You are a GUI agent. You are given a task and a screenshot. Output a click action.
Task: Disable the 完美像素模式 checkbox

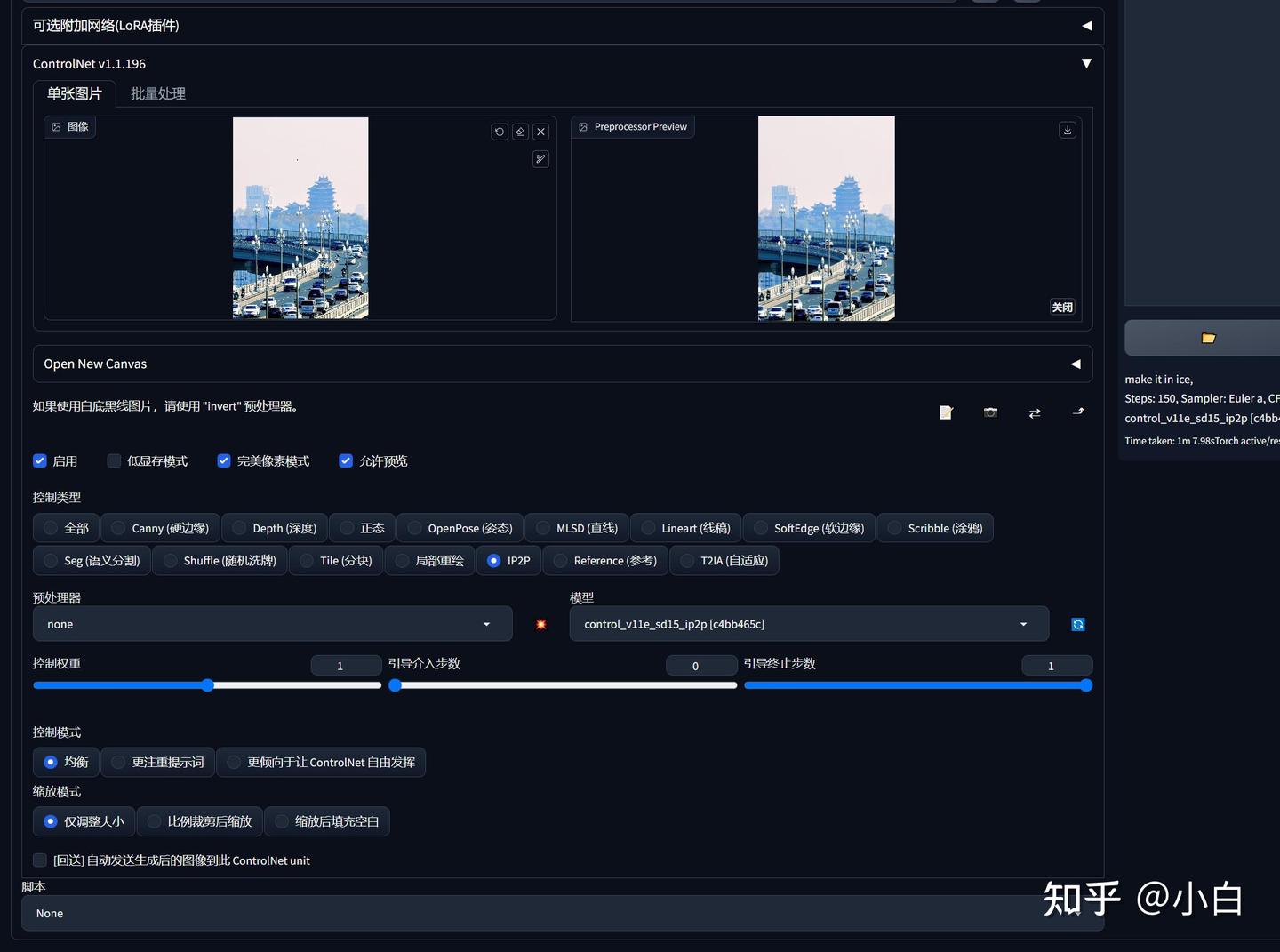tap(224, 460)
